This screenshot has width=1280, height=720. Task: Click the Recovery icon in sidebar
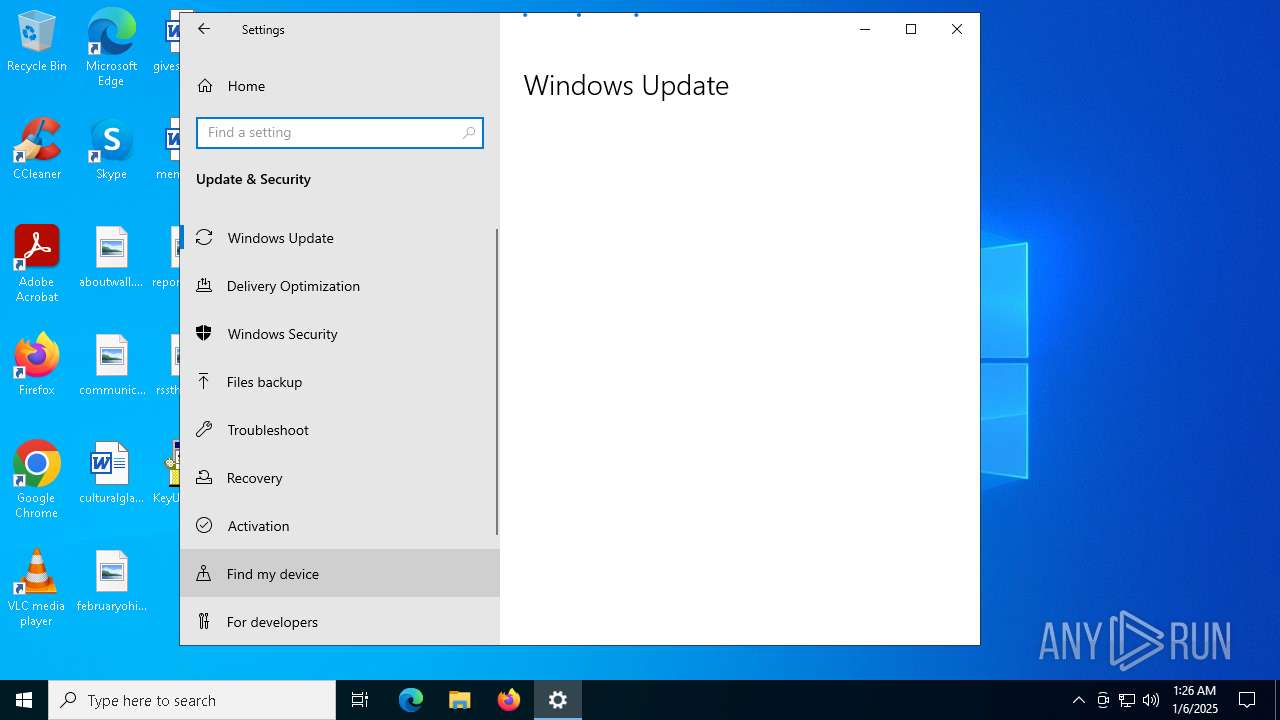(x=204, y=478)
